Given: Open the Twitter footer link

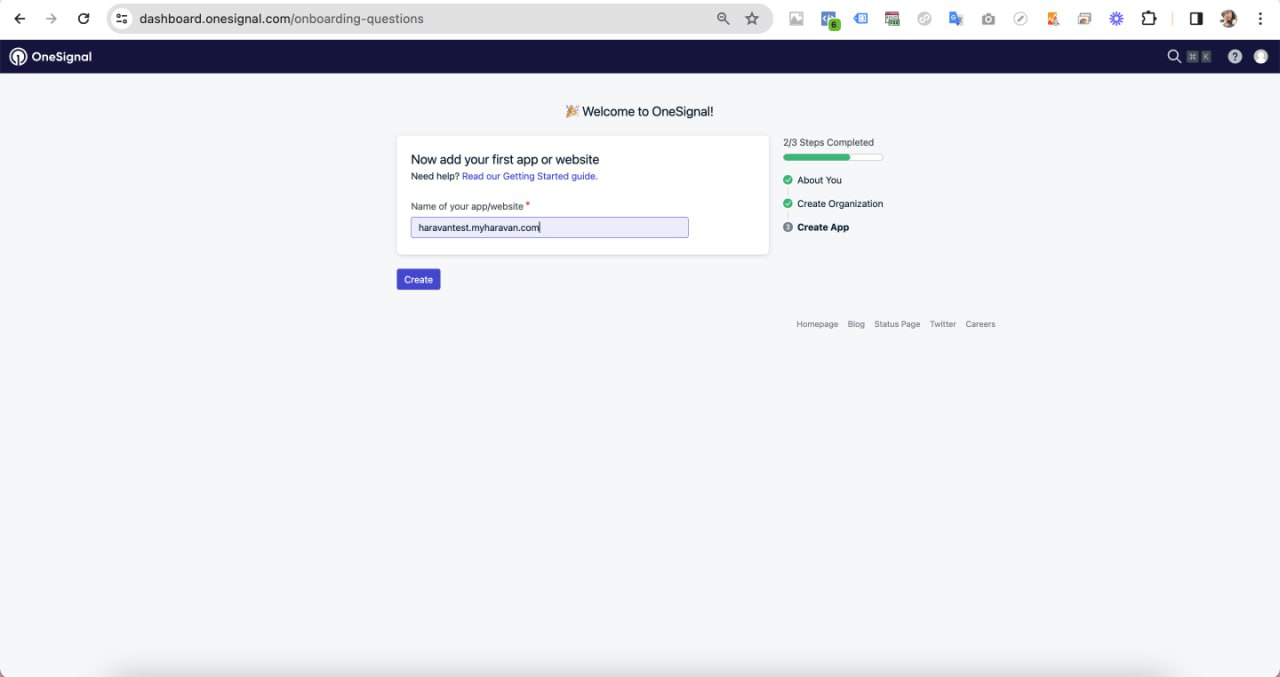Looking at the screenshot, I should click(943, 324).
